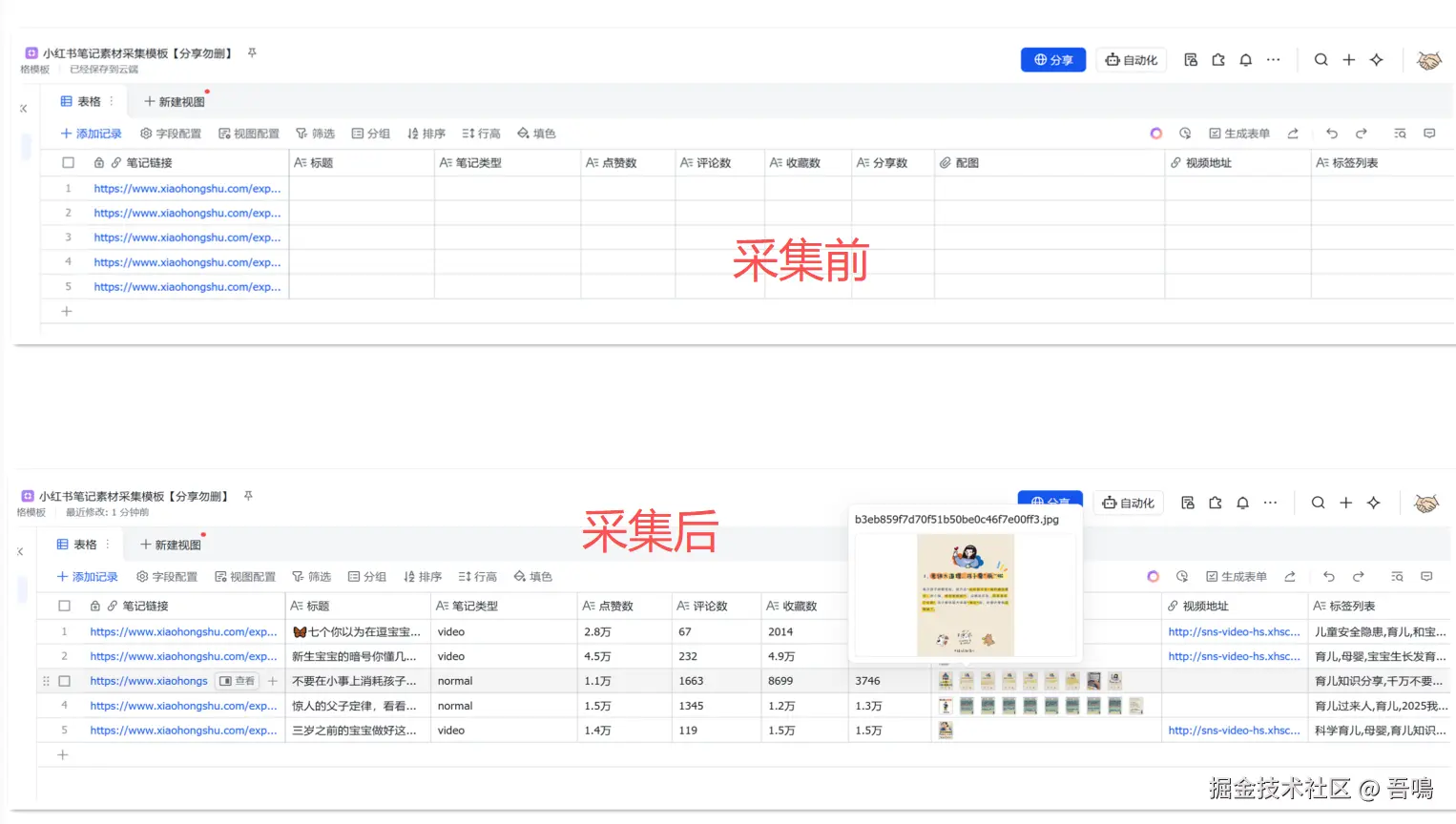The image size is (1456, 824).
Task: Open the video link in the 2.8万 likes row
Action: (1235, 632)
